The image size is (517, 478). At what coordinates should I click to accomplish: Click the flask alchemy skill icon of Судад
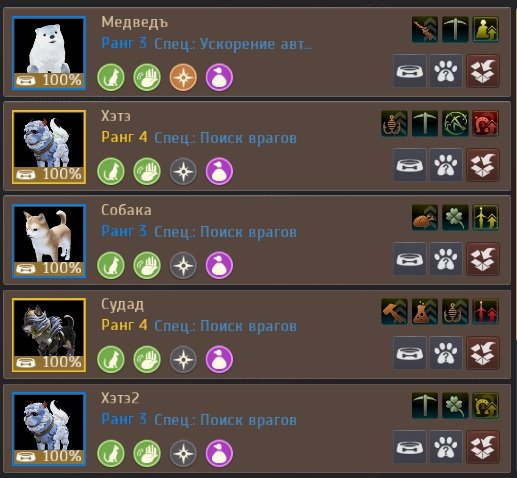(425, 312)
